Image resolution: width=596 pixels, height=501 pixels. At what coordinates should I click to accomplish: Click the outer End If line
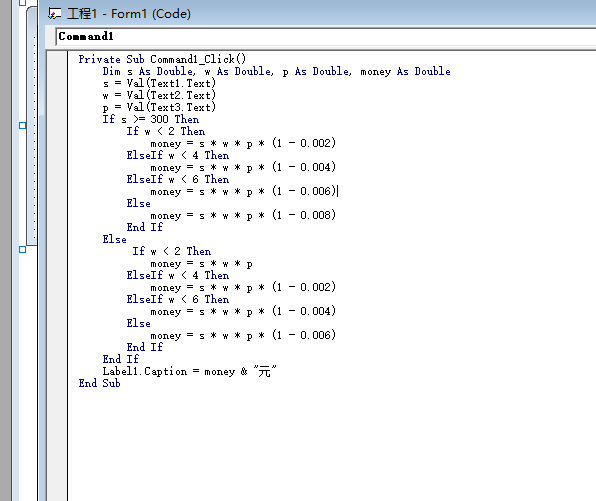[x=120, y=359]
